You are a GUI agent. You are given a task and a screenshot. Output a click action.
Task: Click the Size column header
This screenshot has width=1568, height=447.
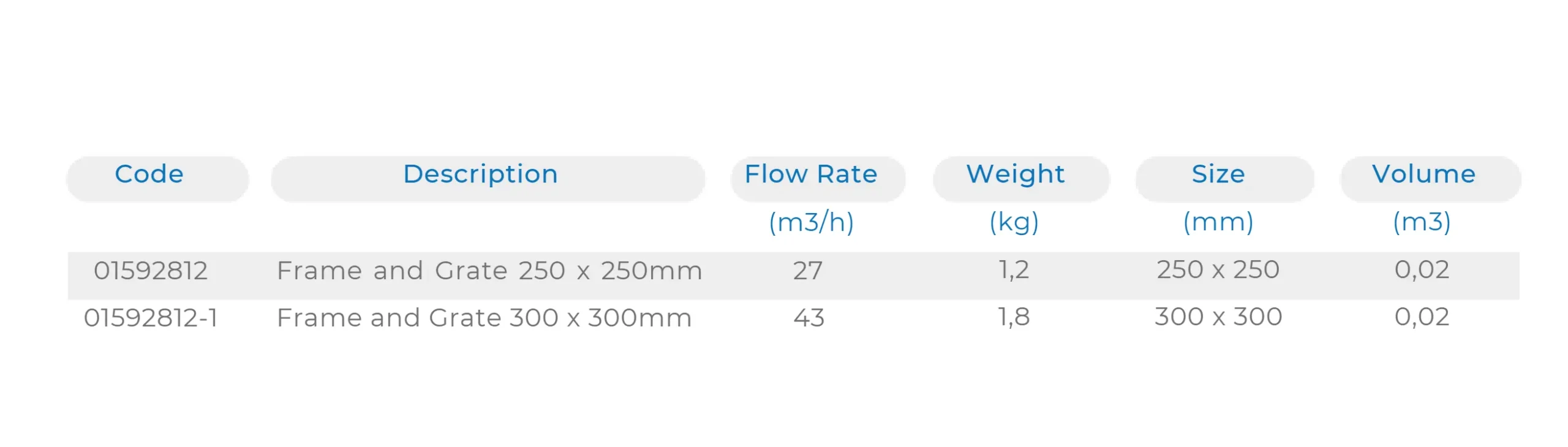pyautogui.click(x=1218, y=175)
